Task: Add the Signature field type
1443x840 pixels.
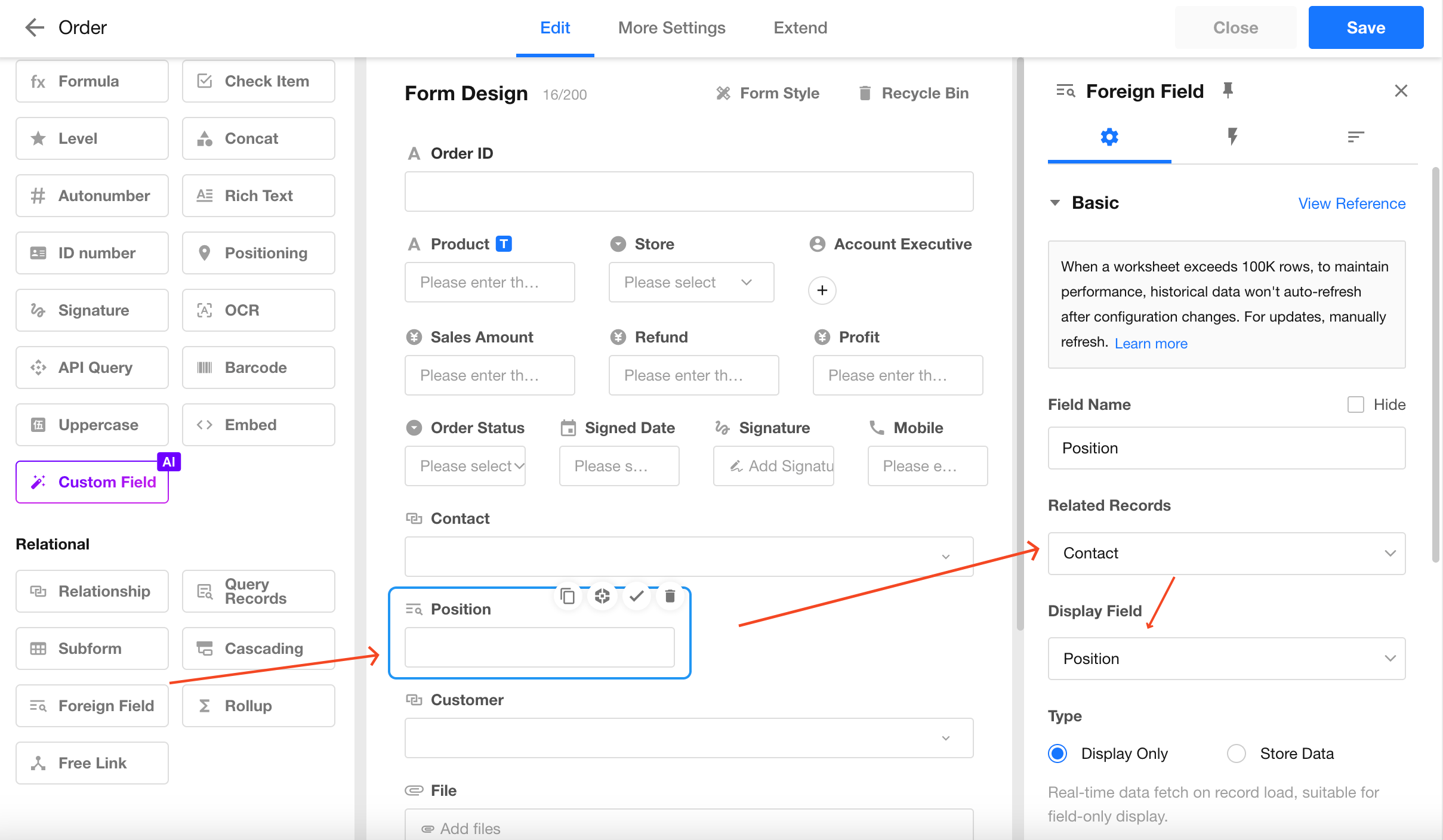Action: (92, 310)
